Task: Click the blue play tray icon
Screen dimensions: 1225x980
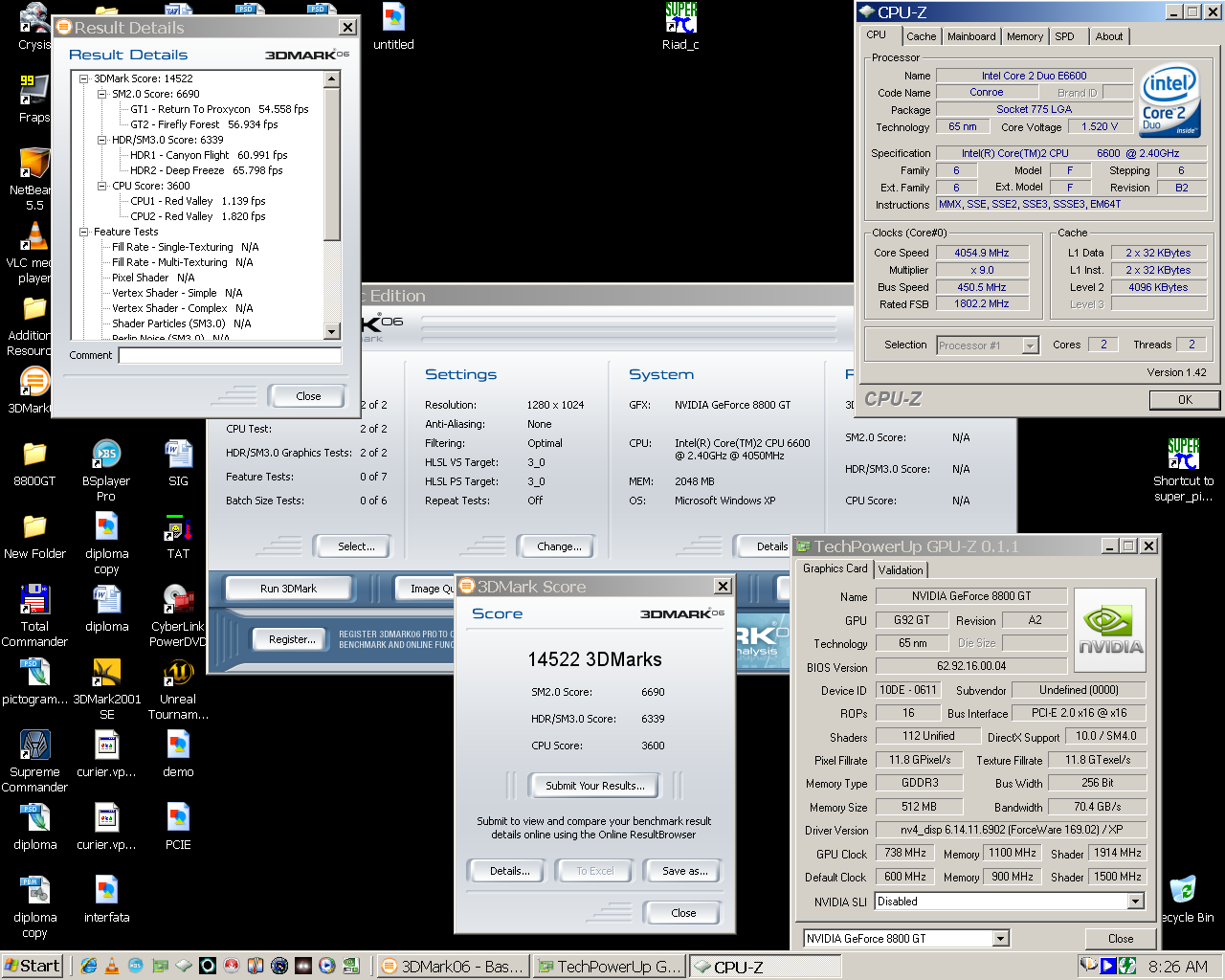Action: click(1107, 966)
